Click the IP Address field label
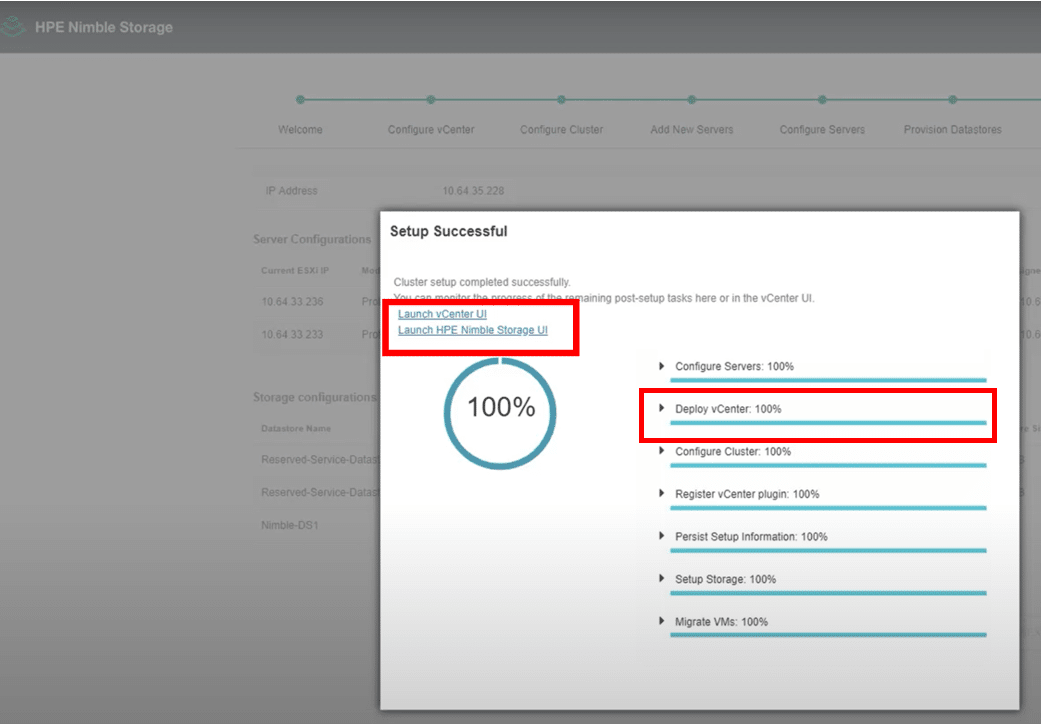The image size is (1041, 724). pos(291,190)
